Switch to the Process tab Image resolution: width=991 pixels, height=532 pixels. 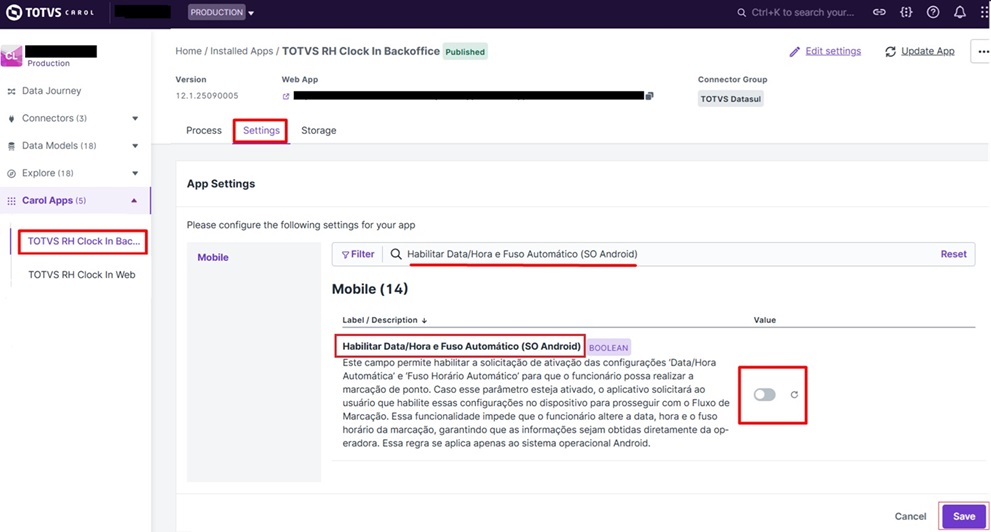(204, 130)
